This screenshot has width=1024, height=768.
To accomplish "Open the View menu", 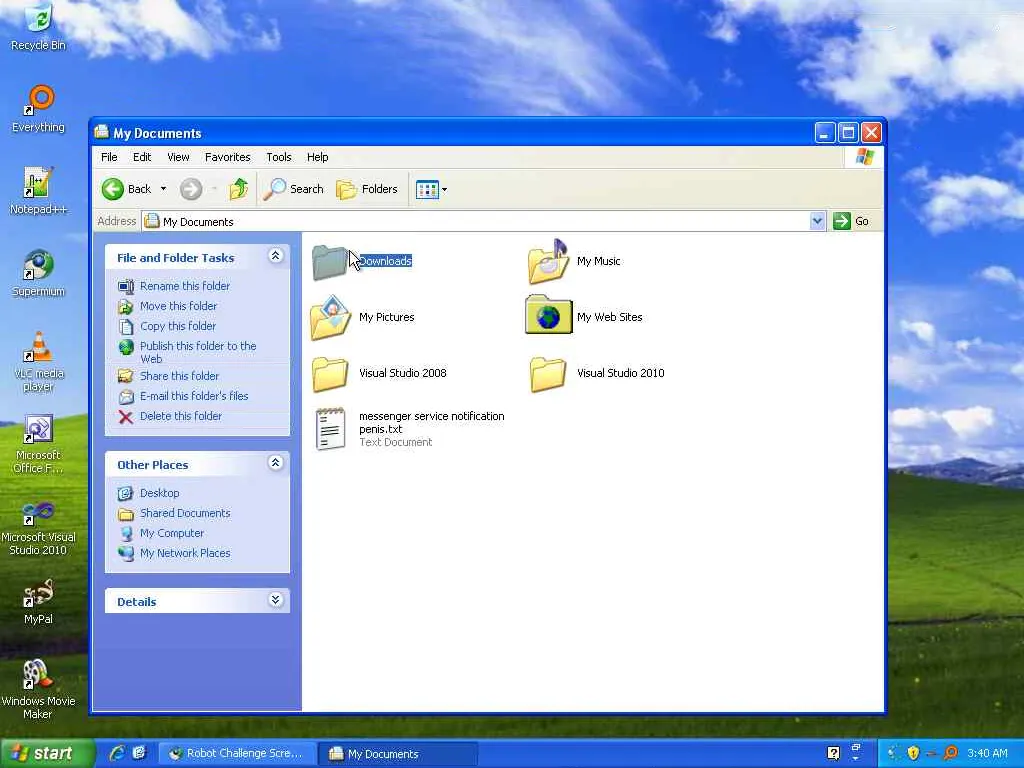I will coord(178,157).
